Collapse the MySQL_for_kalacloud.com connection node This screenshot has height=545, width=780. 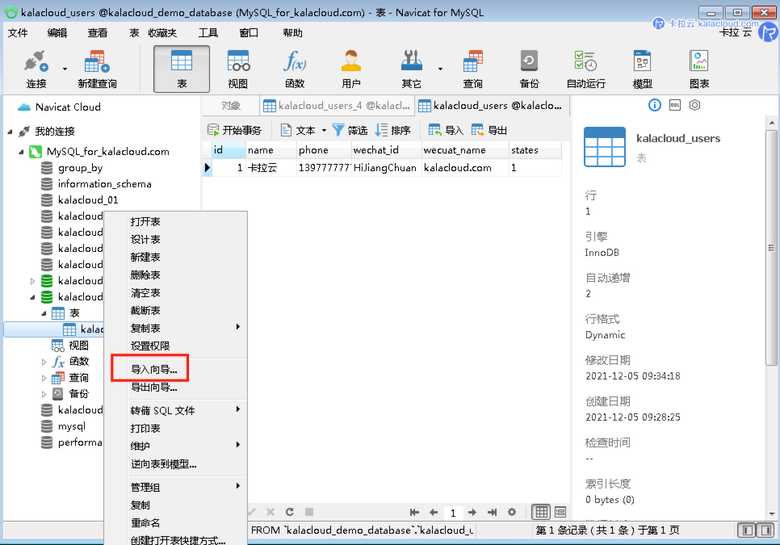click(x=21, y=152)
